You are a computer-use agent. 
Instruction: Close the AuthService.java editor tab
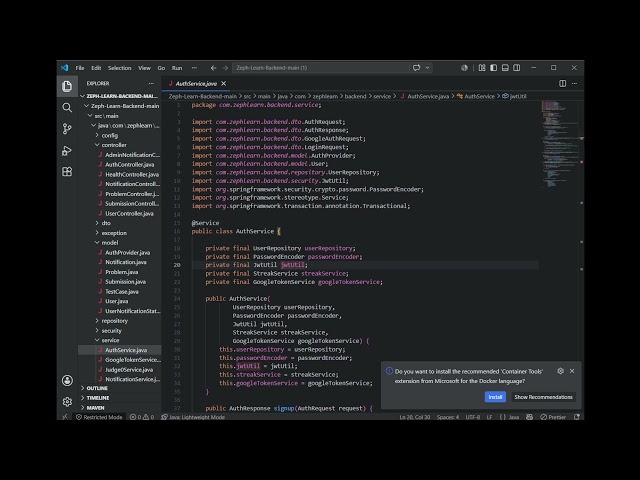[224, 83]
